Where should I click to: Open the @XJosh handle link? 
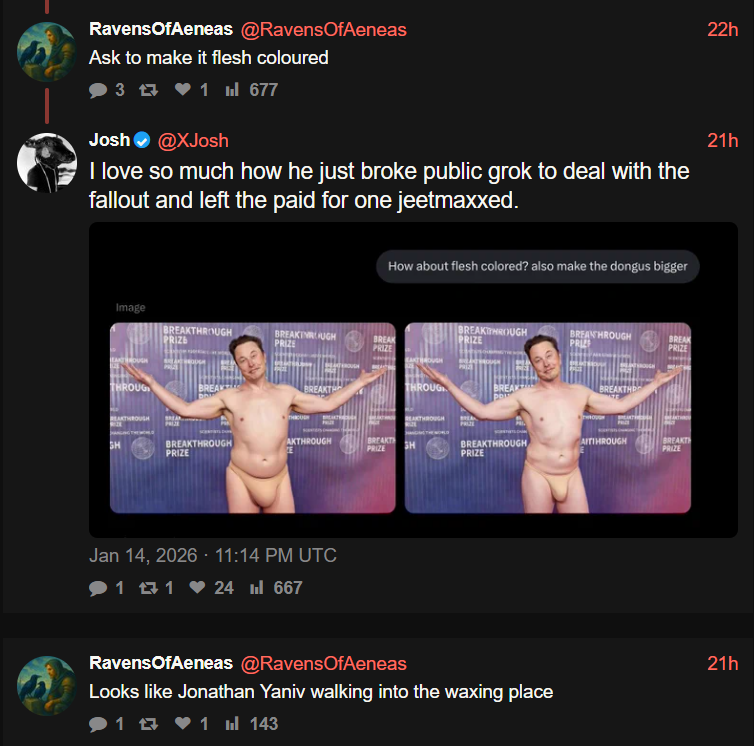click(x=194, y=140)
